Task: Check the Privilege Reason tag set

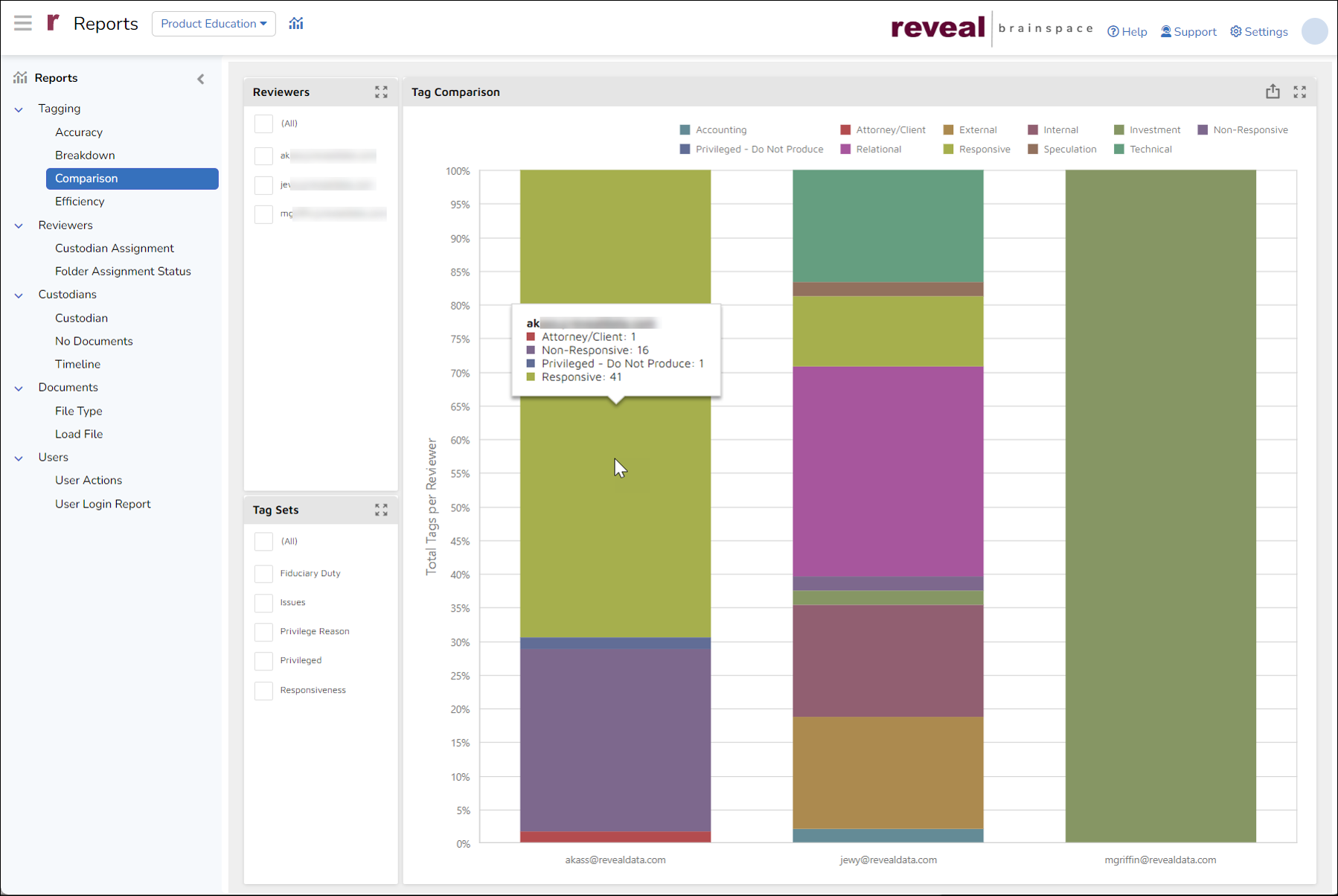Action: 263,632
